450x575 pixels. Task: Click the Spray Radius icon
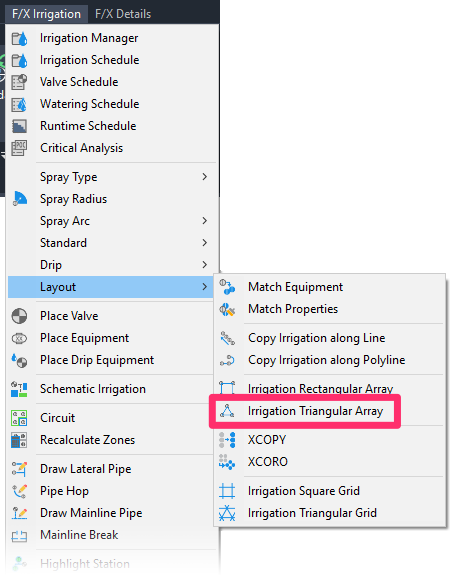[19, 199]
